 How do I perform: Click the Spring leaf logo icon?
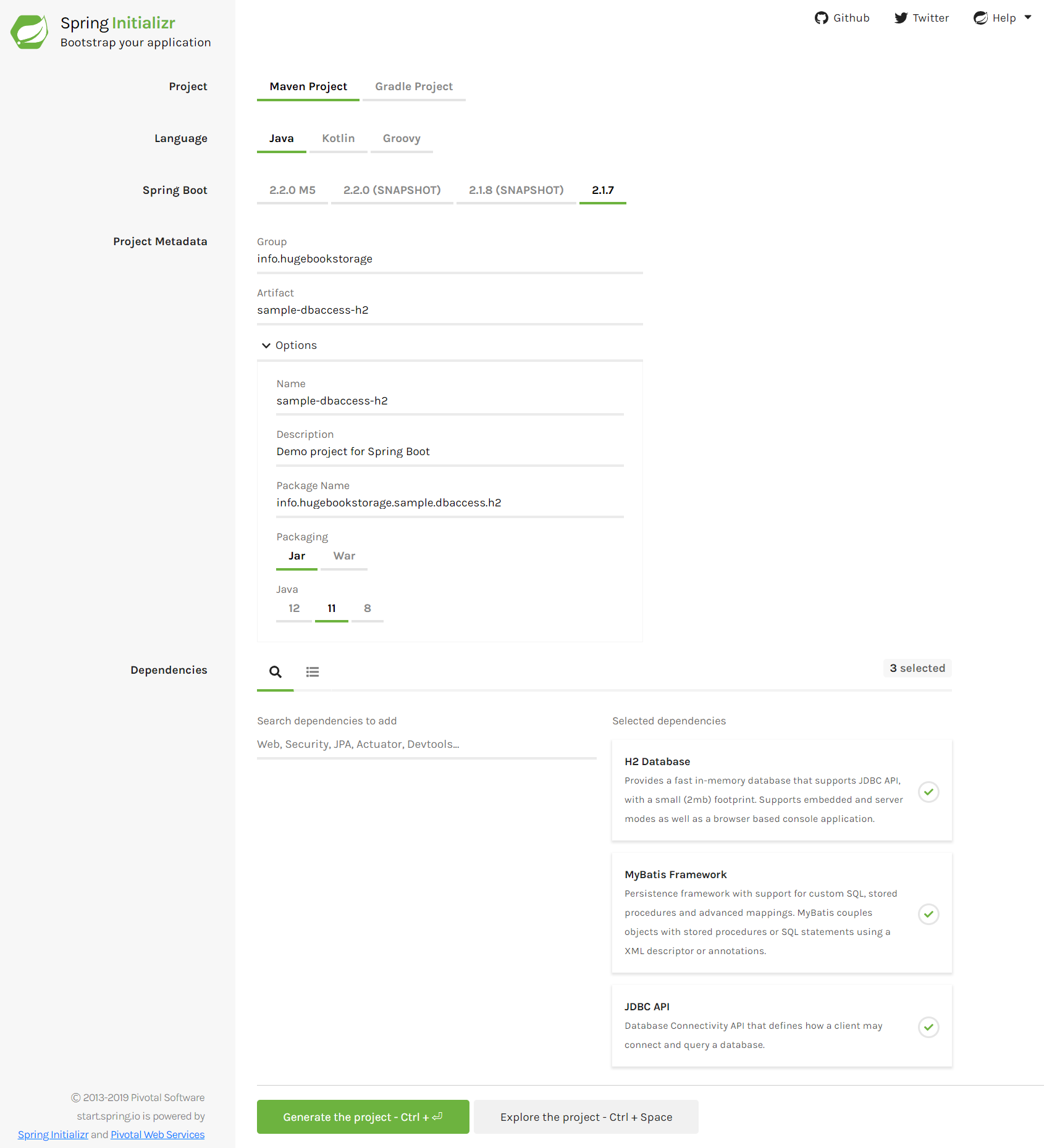[29, 31]
